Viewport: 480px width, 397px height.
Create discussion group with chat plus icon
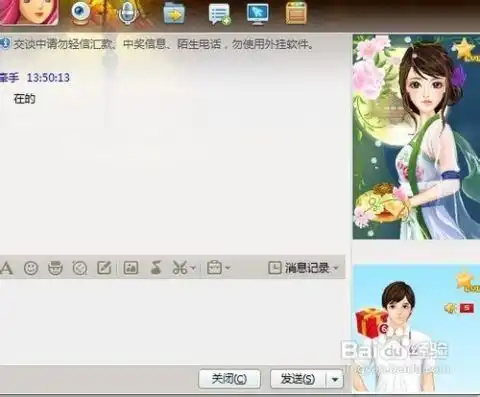click(219, 14)
